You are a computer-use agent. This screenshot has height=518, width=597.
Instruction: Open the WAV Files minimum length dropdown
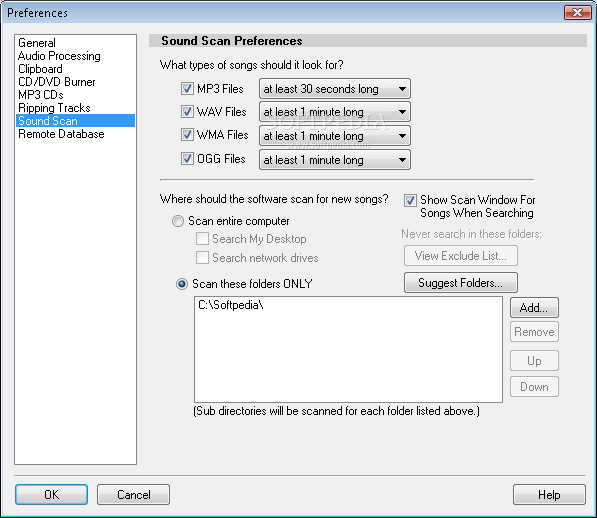point(335,112)
